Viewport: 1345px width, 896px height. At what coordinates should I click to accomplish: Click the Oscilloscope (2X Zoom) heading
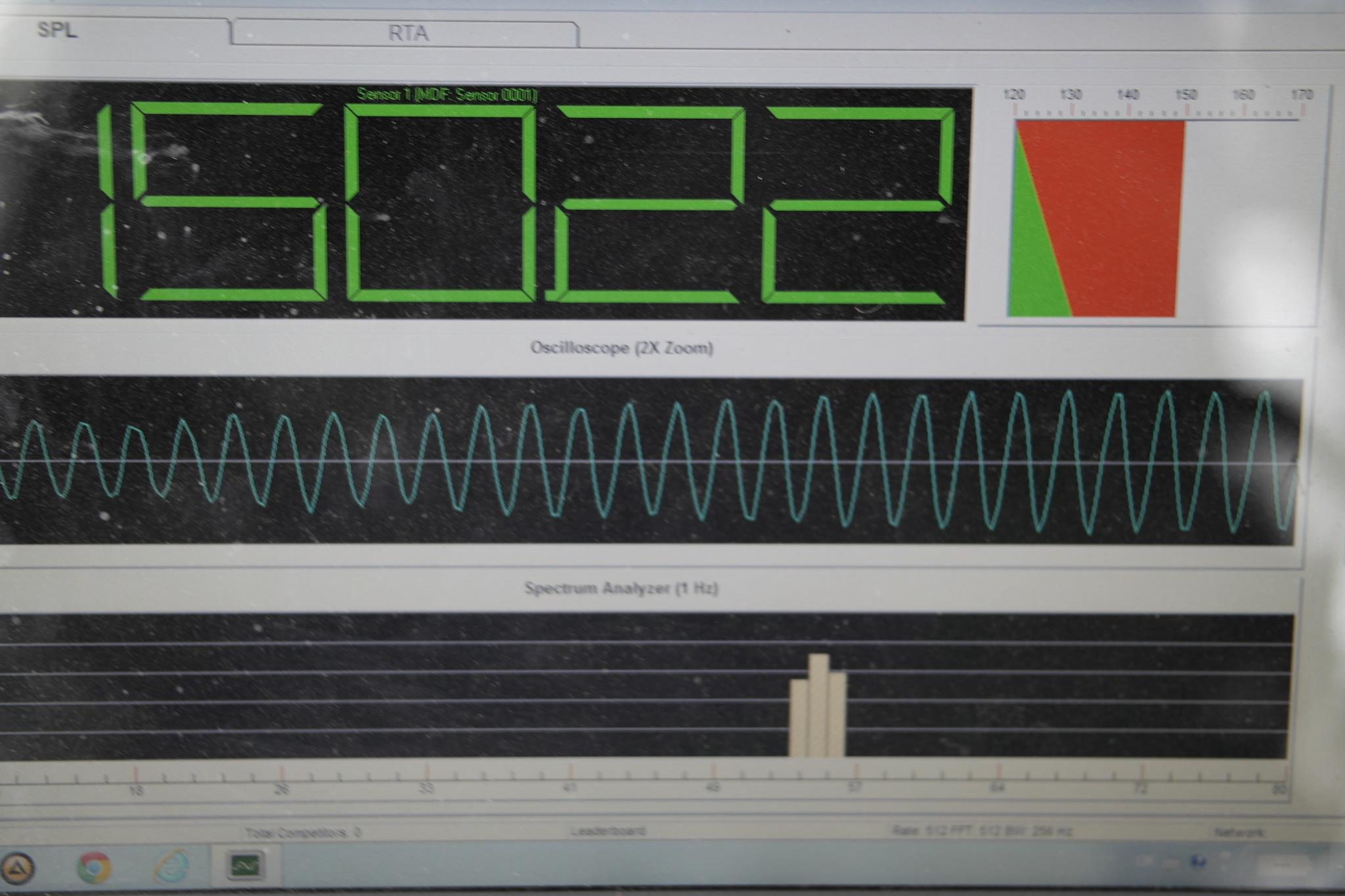(x=621, y=347)
